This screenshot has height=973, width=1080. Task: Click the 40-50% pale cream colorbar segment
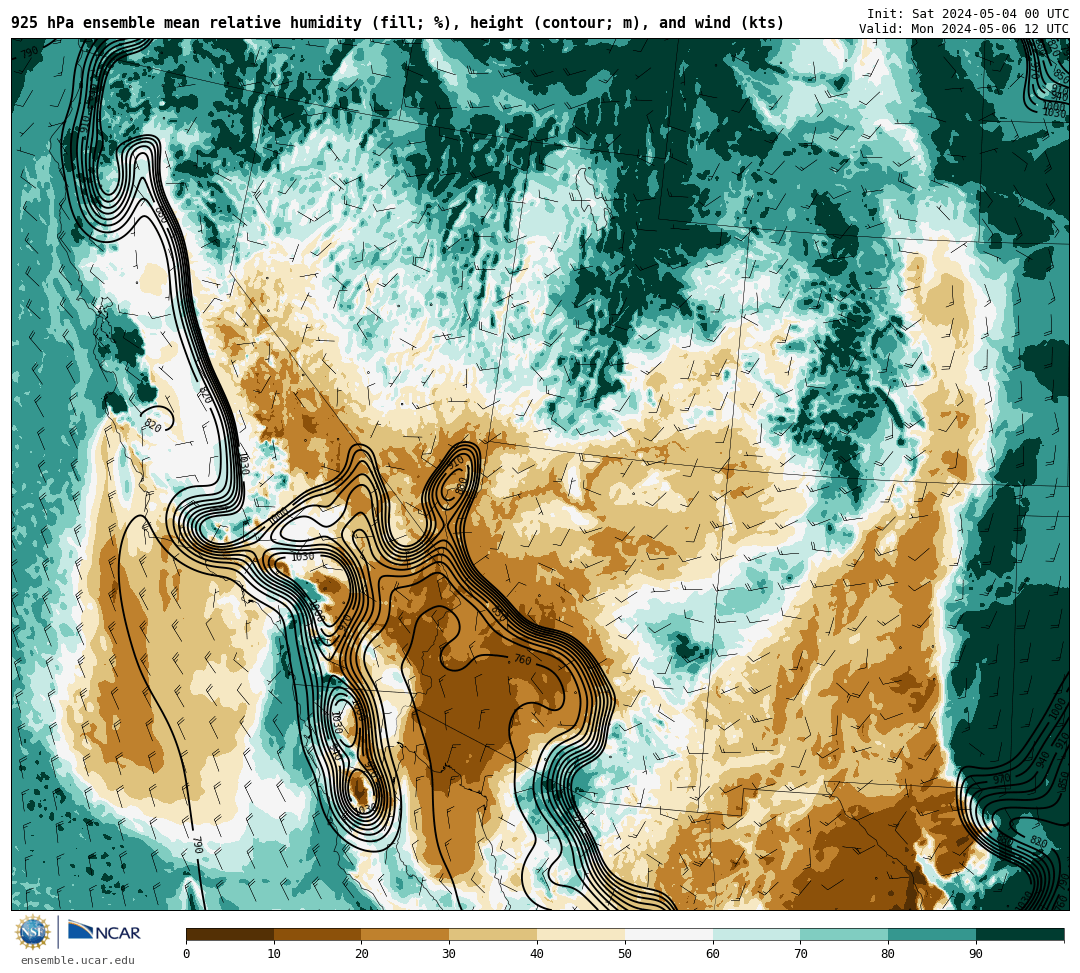[581, 934]
